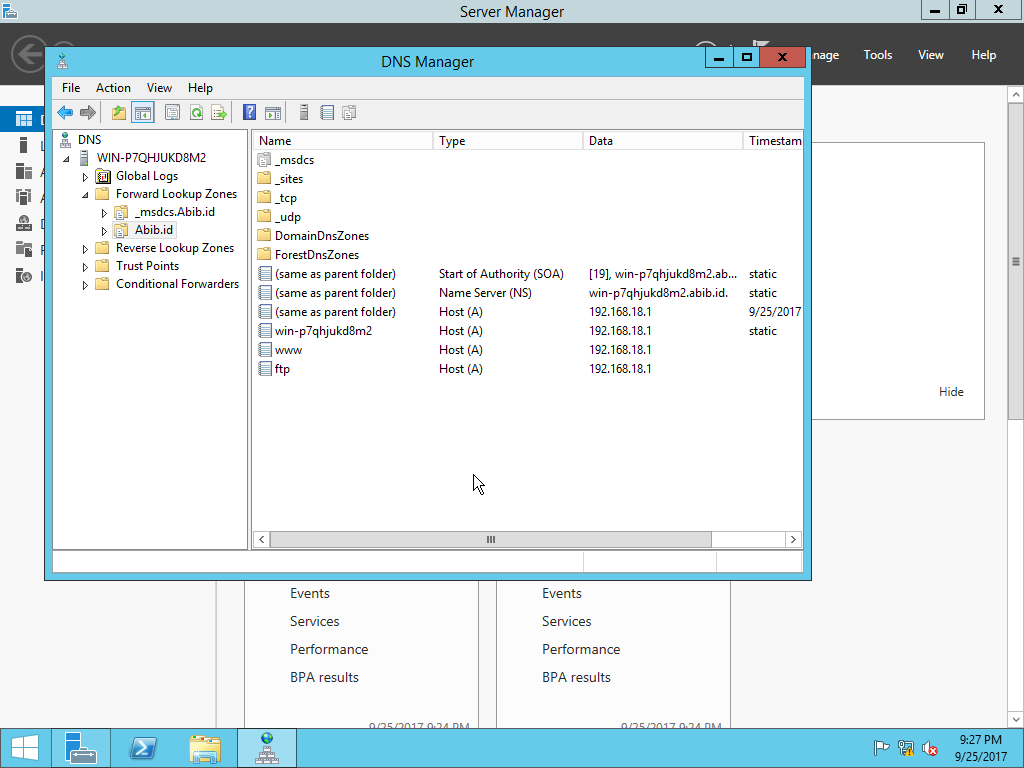Toggle the Show/Hide Console Tree toolbar button
The width and height of the screenshot is (1024, 768).
tap(142, 112)
